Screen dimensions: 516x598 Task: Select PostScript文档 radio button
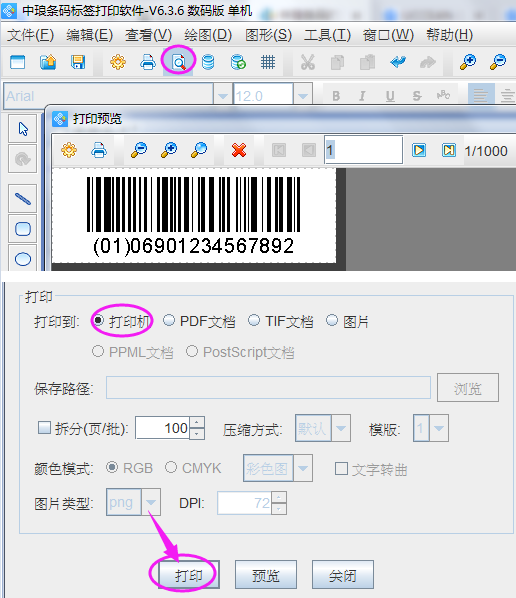click(192, 351)
